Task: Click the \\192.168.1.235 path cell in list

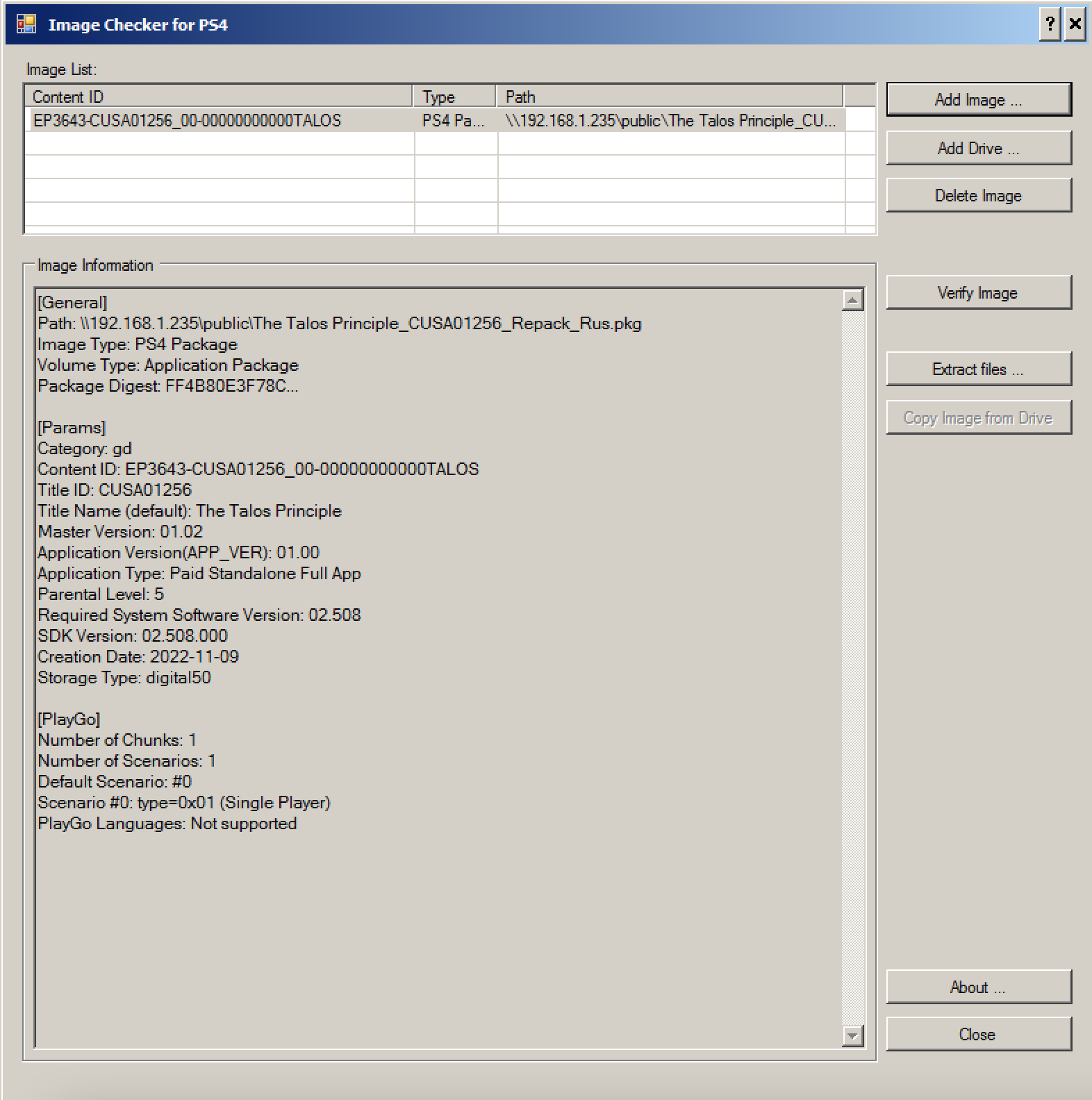Action: tap(671, 120)
